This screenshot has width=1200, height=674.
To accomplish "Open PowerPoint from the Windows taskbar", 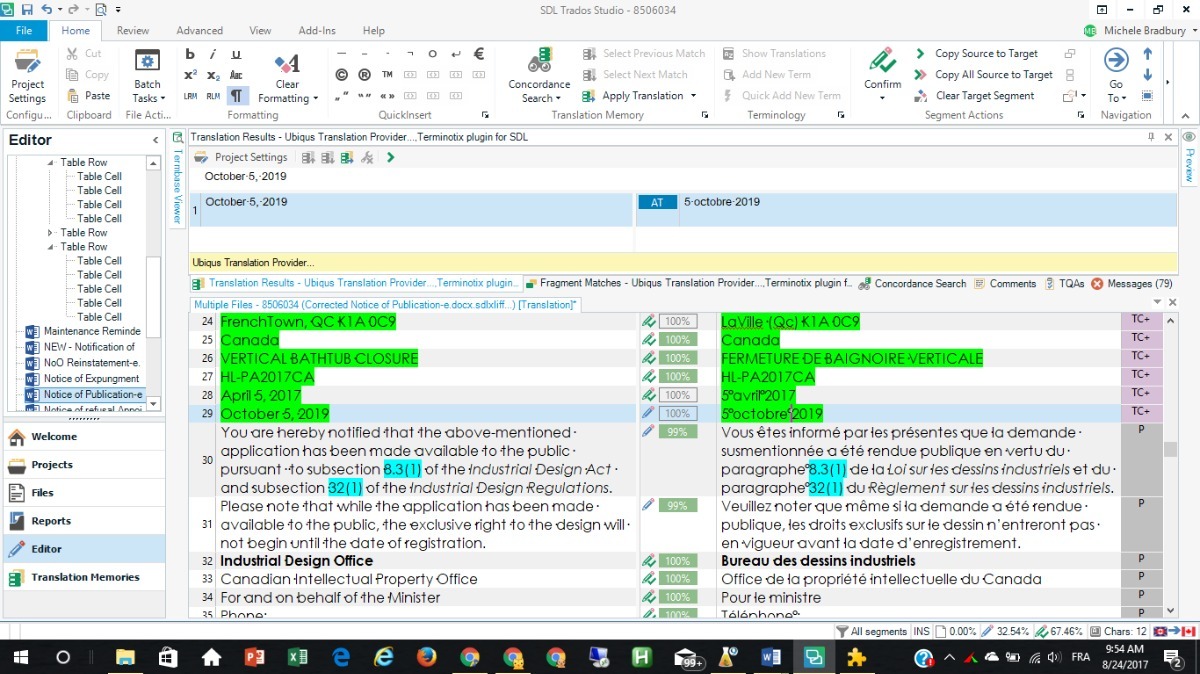I will [254, 657].
